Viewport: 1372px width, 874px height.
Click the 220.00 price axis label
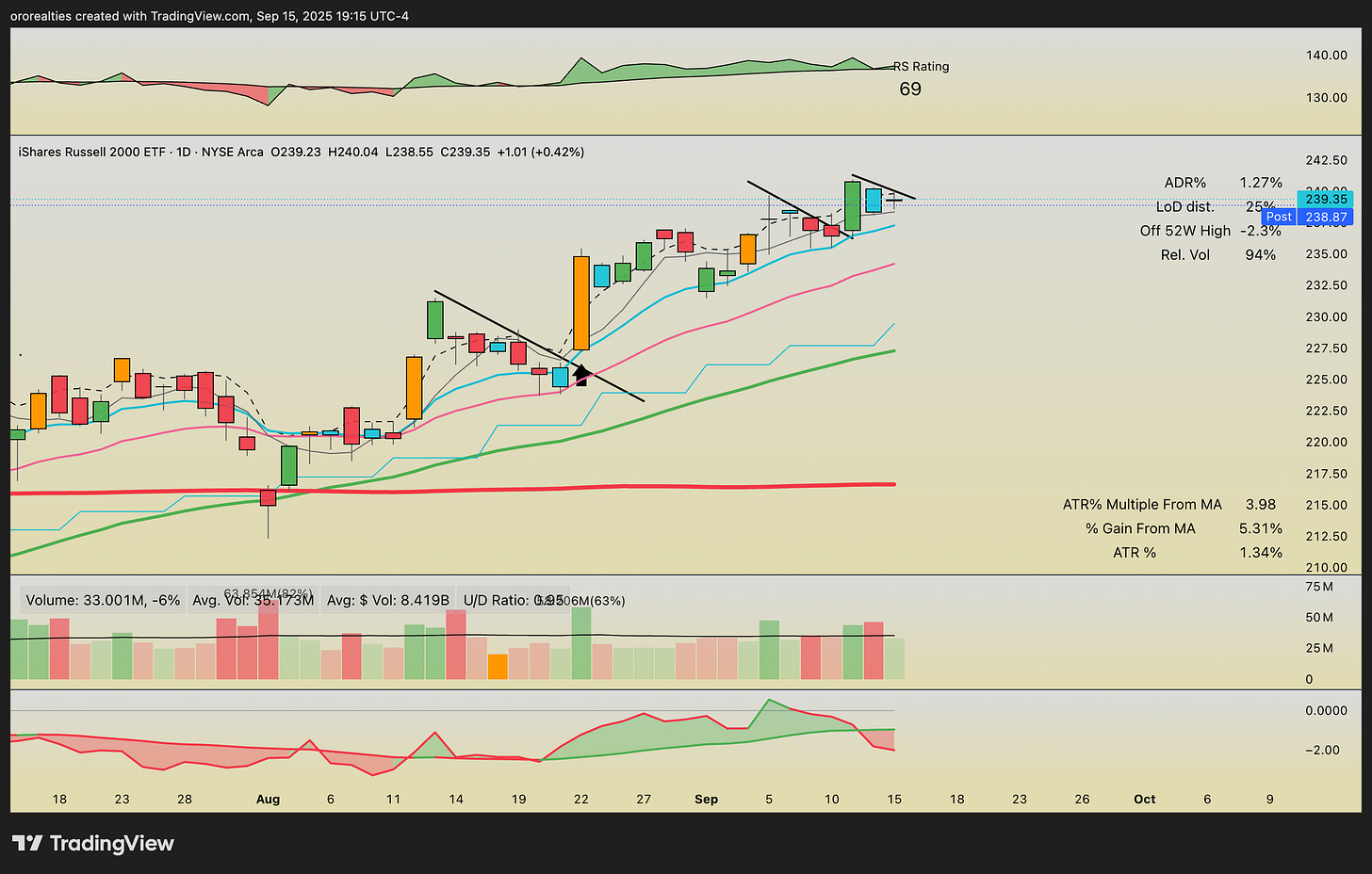[1327, 443]
